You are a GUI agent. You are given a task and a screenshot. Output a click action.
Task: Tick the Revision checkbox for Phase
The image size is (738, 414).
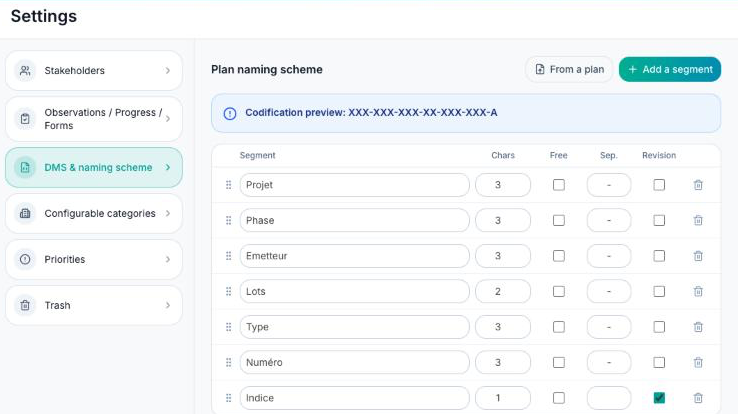[x=659, y=220]
